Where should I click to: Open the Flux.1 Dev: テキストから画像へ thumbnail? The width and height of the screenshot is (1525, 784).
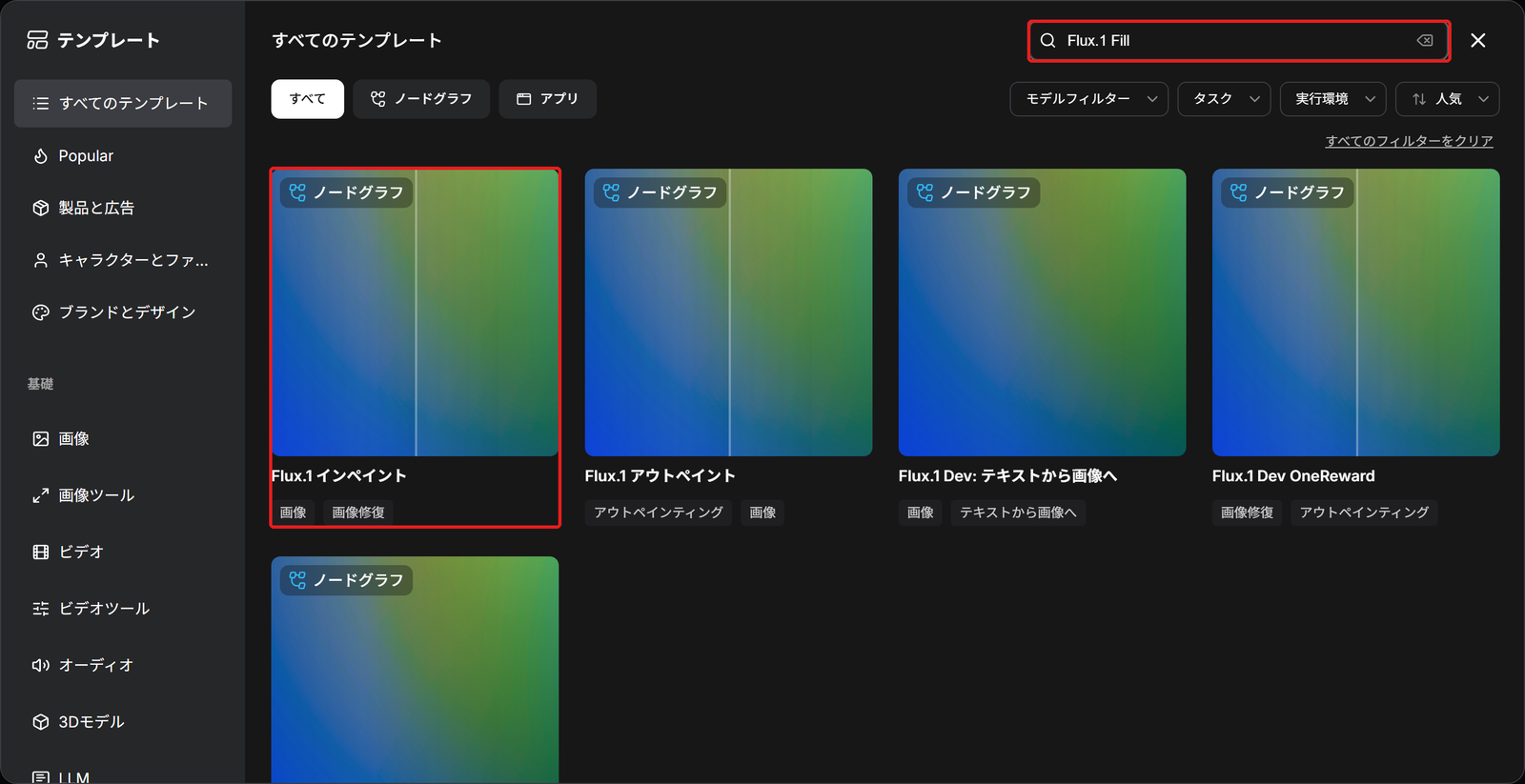tap(1042, 312)
